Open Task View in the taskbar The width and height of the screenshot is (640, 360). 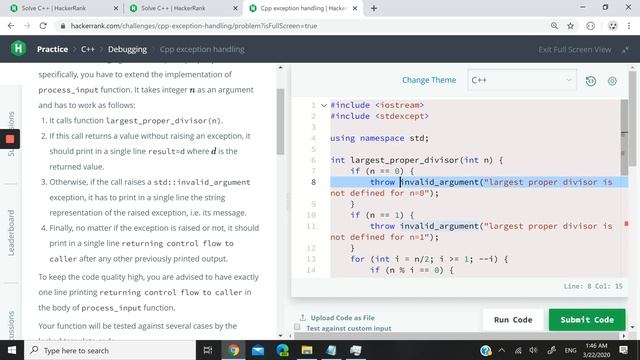(208, 350)
